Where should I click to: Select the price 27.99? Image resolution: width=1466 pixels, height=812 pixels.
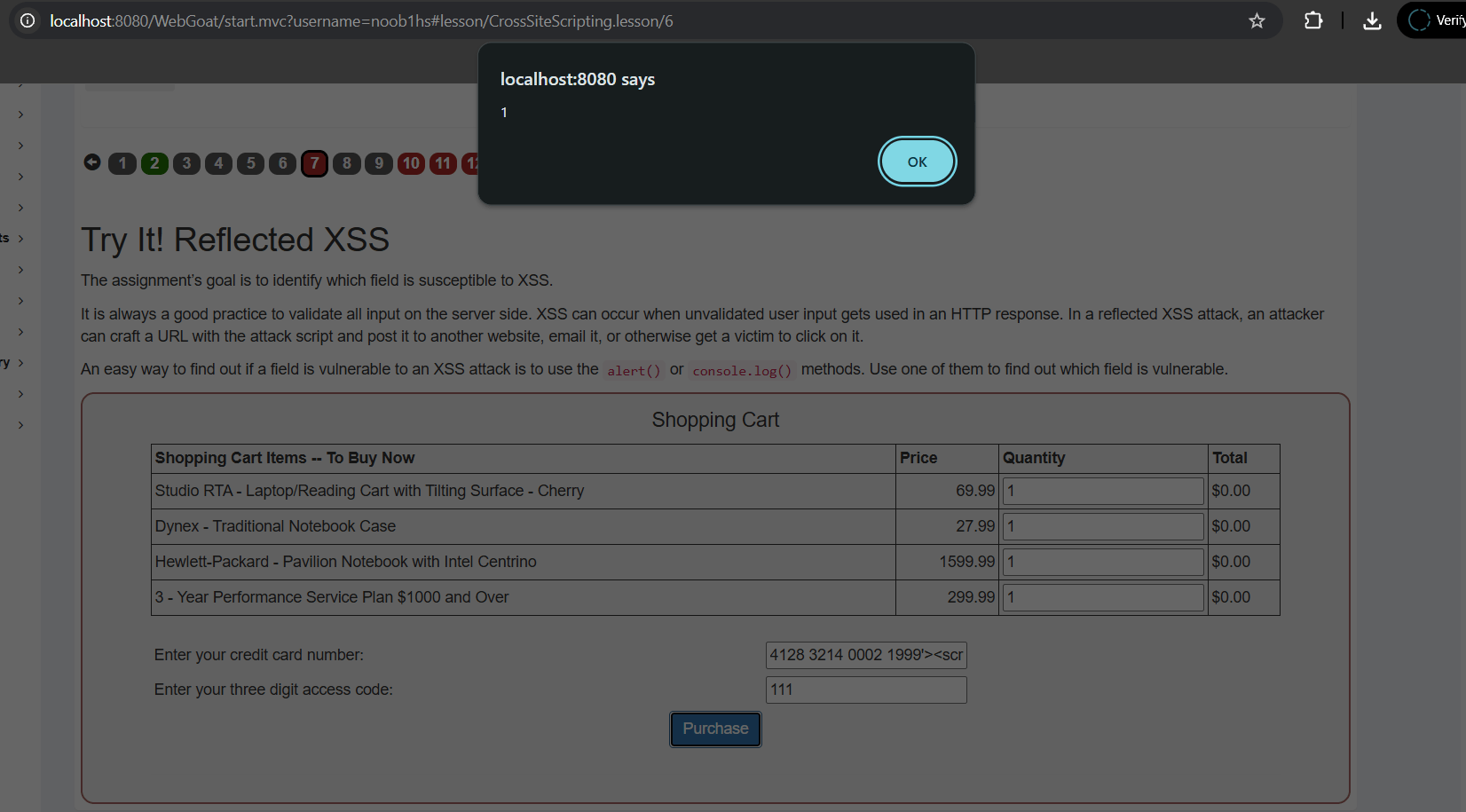click(x=975, y=526)
